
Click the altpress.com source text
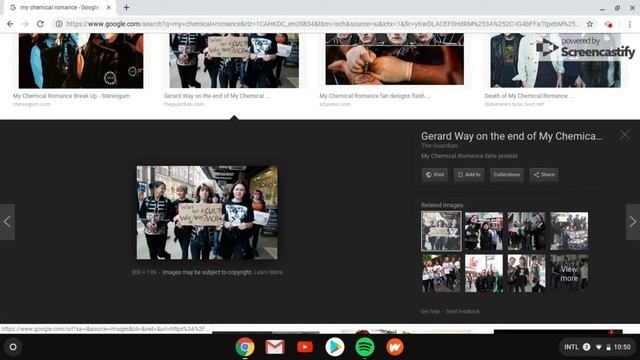pyautogui.click(x=335, y=104)
